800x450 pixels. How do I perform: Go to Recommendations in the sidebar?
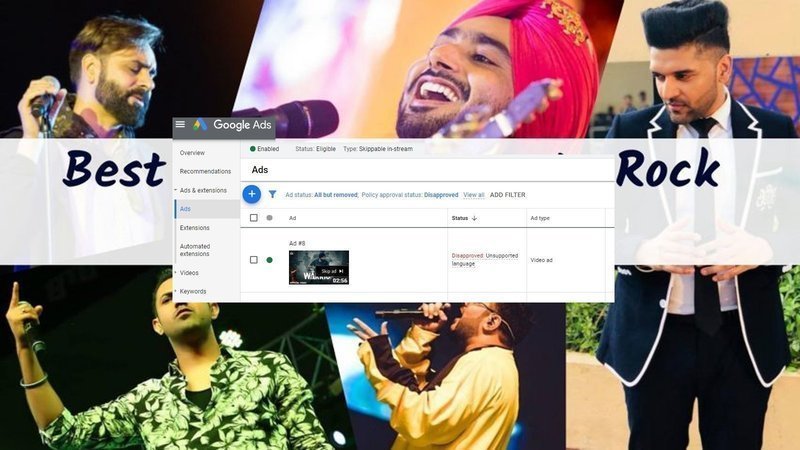[205, 171]
